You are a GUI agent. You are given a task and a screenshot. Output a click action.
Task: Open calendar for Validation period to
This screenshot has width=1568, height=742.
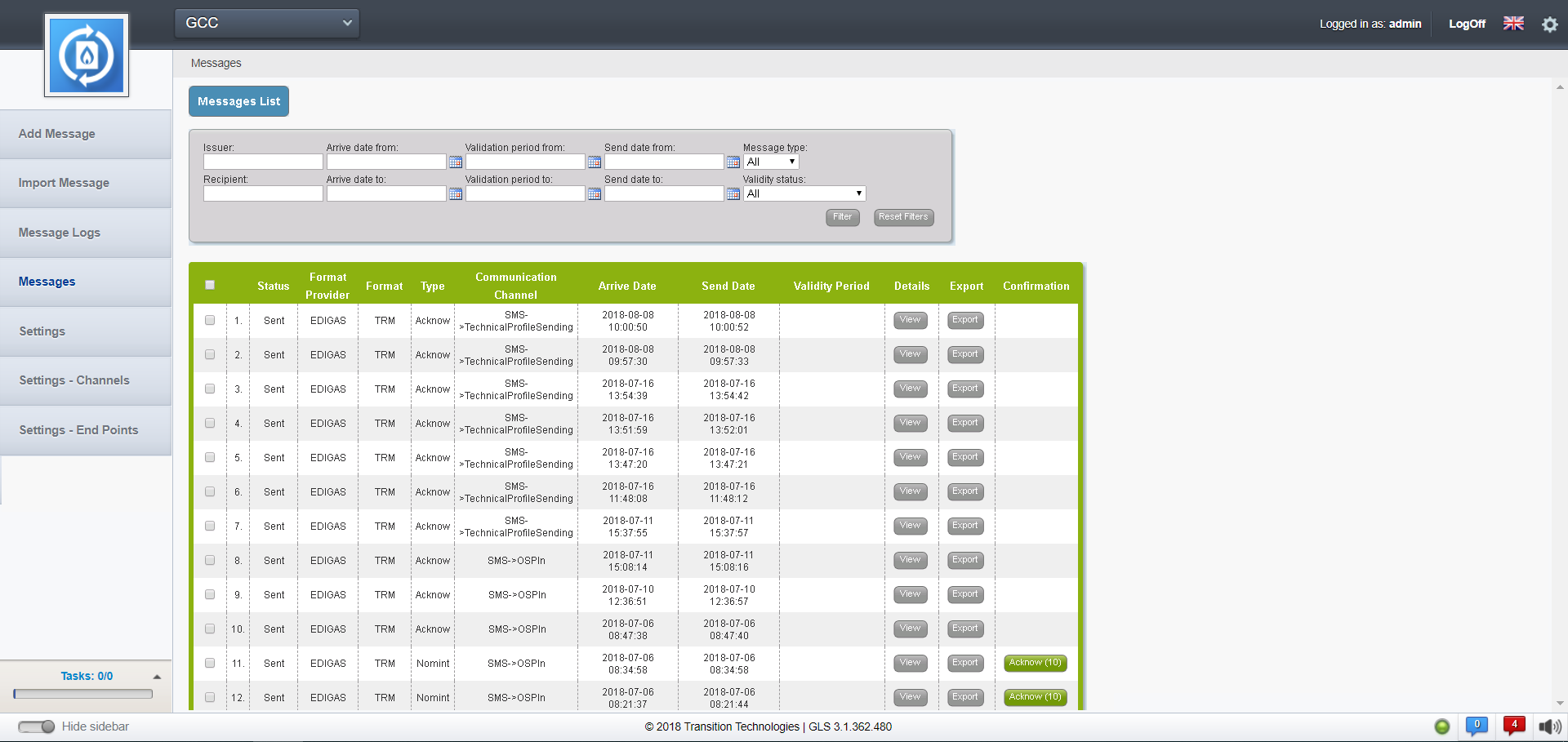tap(595, 194)
